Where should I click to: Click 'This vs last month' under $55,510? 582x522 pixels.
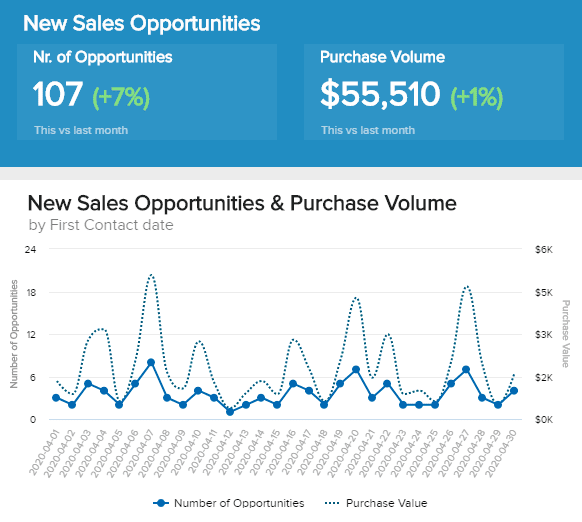pos(368,130)
